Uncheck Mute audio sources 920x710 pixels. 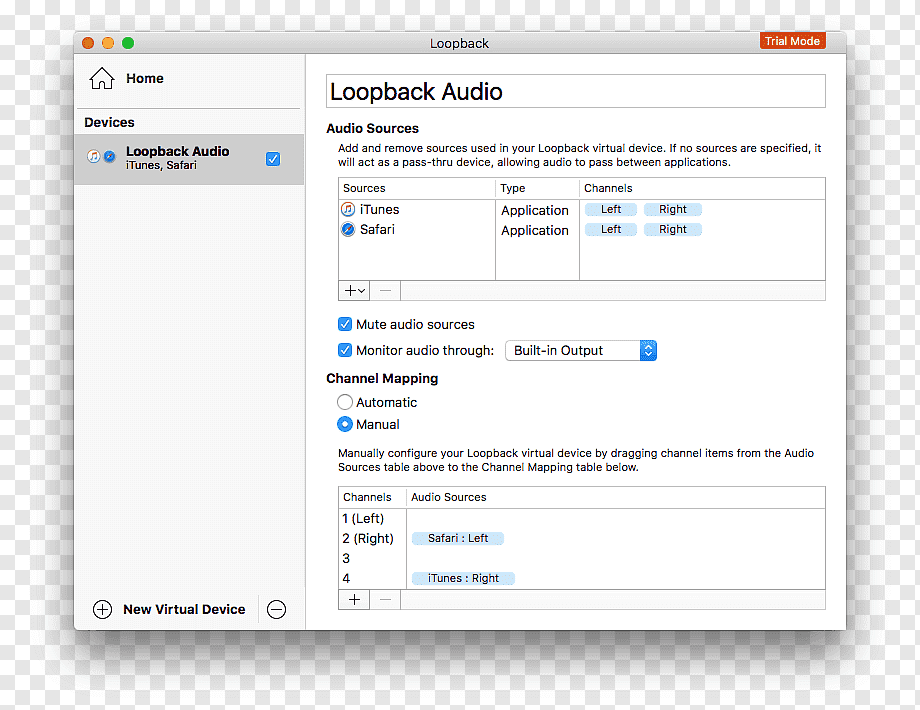point(345,324)
